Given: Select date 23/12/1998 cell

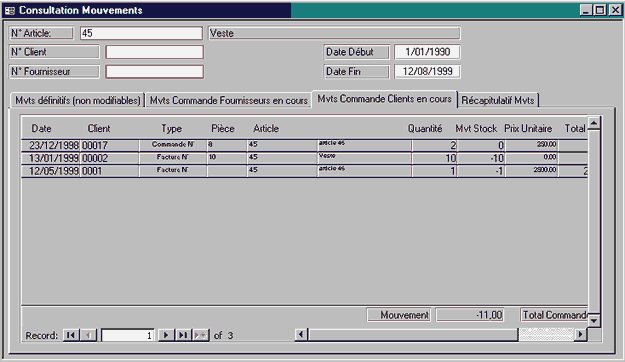Looking at the screenshot, I should 51,145.
